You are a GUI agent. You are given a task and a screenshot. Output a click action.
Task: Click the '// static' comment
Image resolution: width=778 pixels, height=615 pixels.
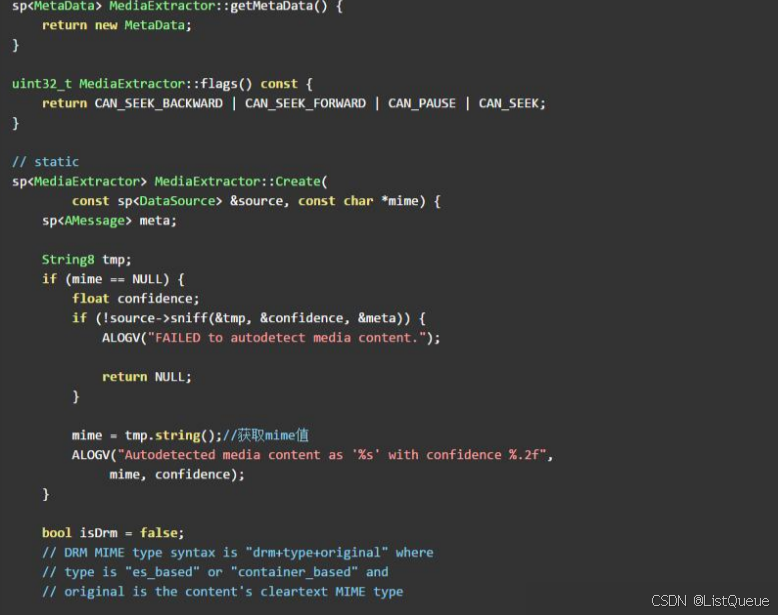pos(45,162)
